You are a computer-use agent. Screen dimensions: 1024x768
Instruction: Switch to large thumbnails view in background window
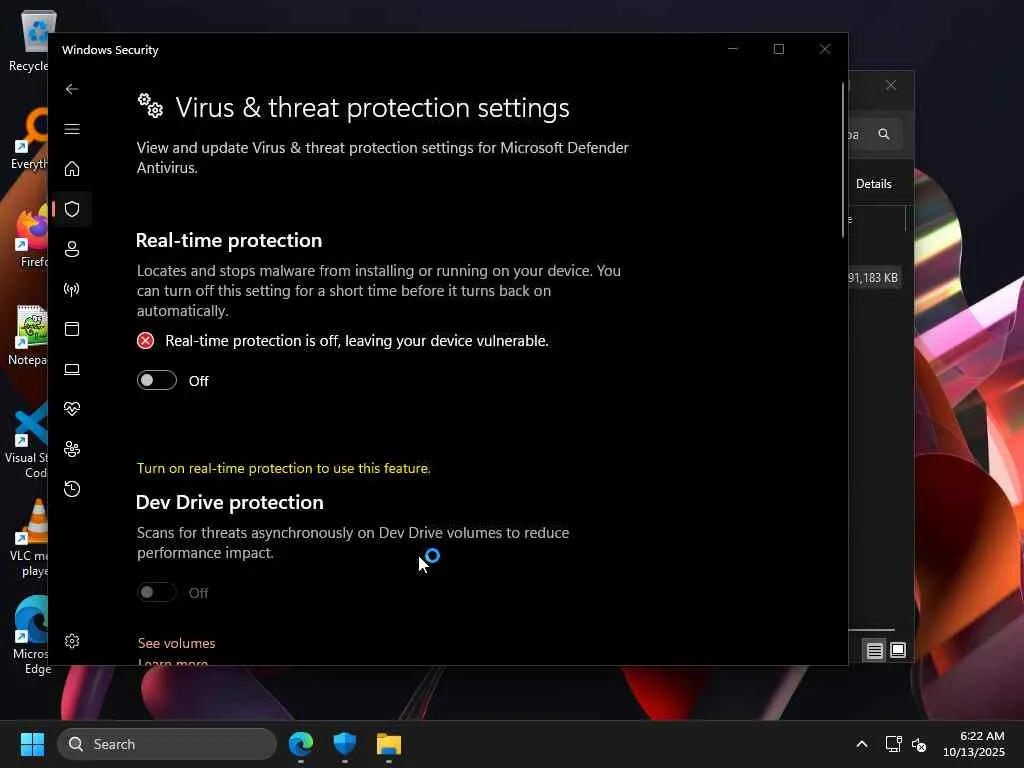(x=898, y=650)
